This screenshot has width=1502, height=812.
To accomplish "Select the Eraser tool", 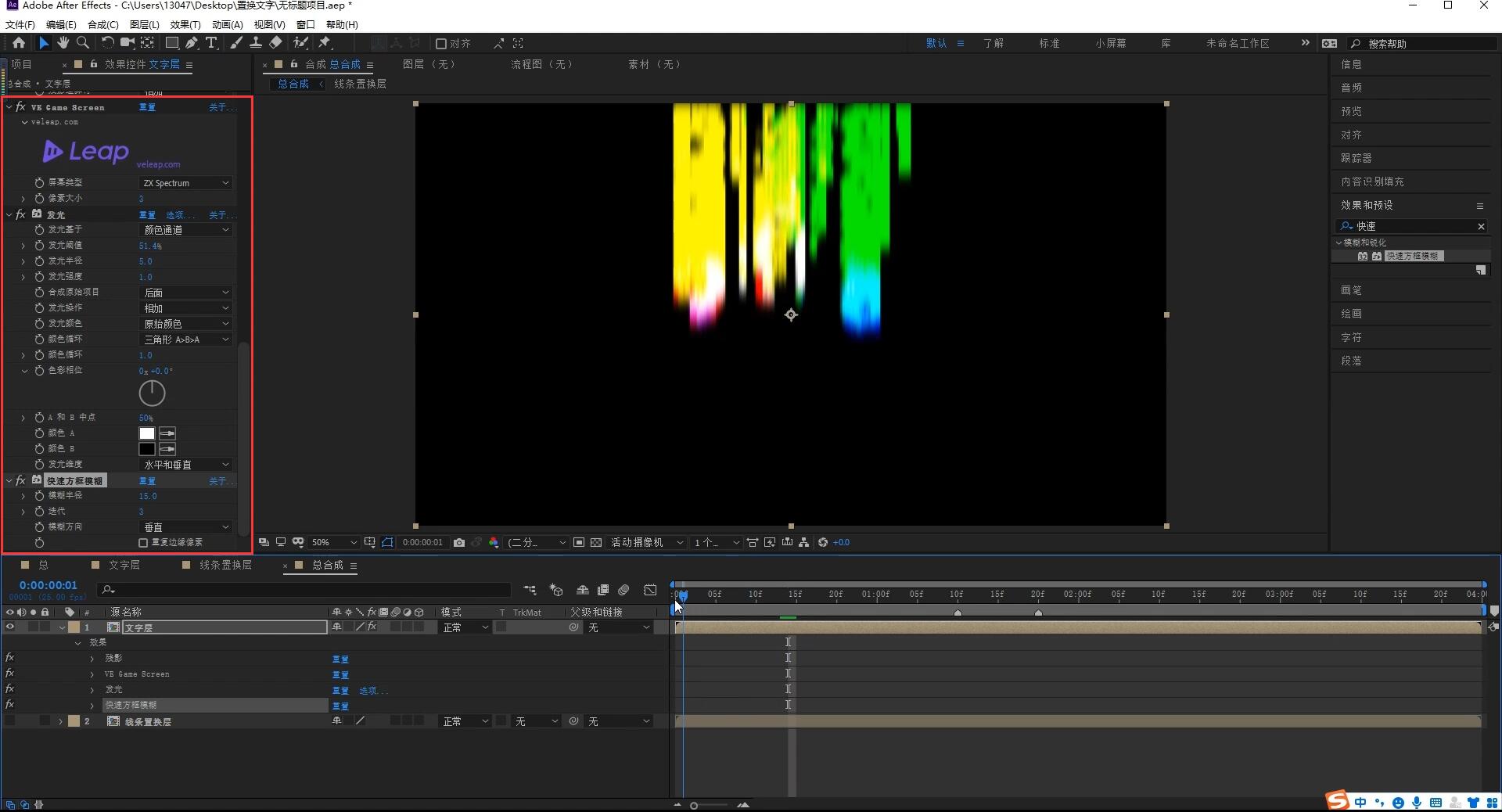I will coord(275,43).
